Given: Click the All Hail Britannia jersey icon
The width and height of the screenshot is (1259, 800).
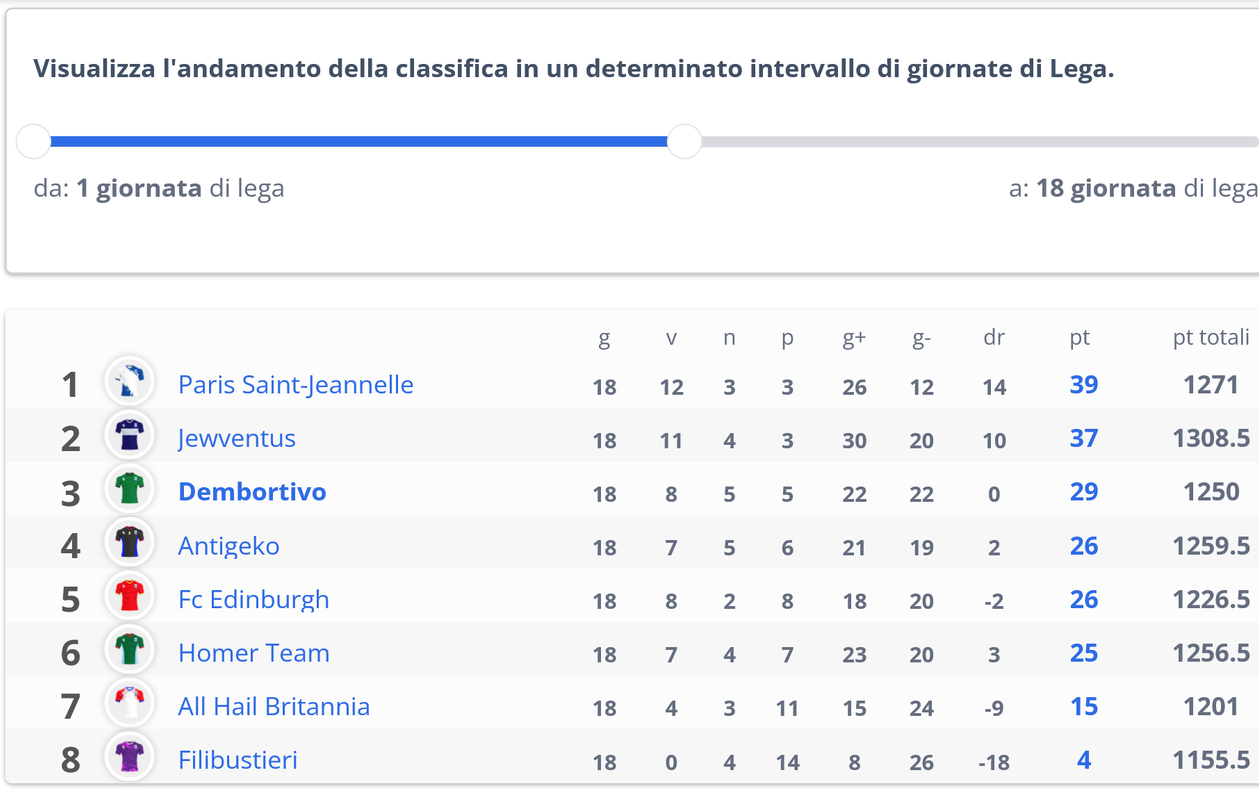Looking at the screenshot, I should (130, 706).
